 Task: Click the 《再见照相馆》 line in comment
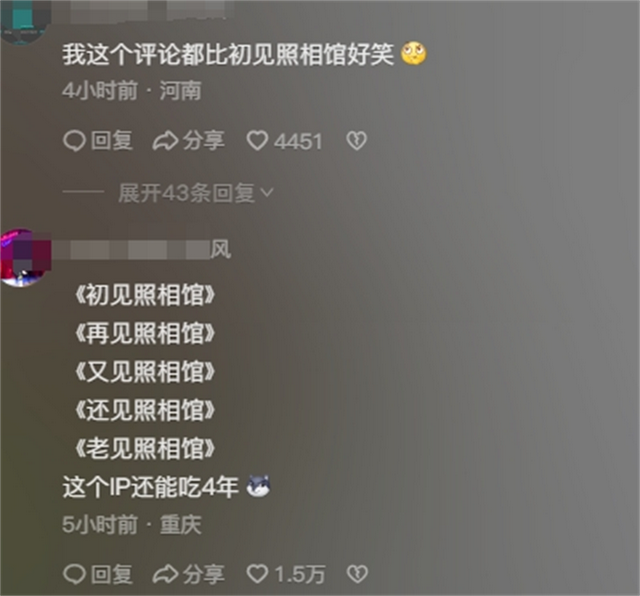pyautogui.click(x=145, y=333)
